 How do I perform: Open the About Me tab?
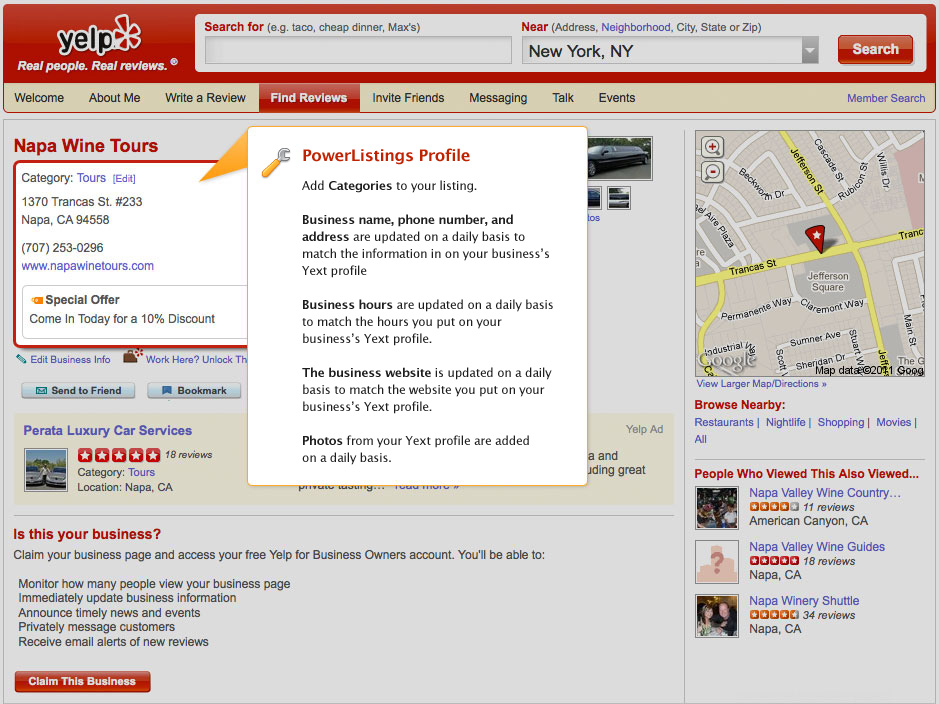114,98
